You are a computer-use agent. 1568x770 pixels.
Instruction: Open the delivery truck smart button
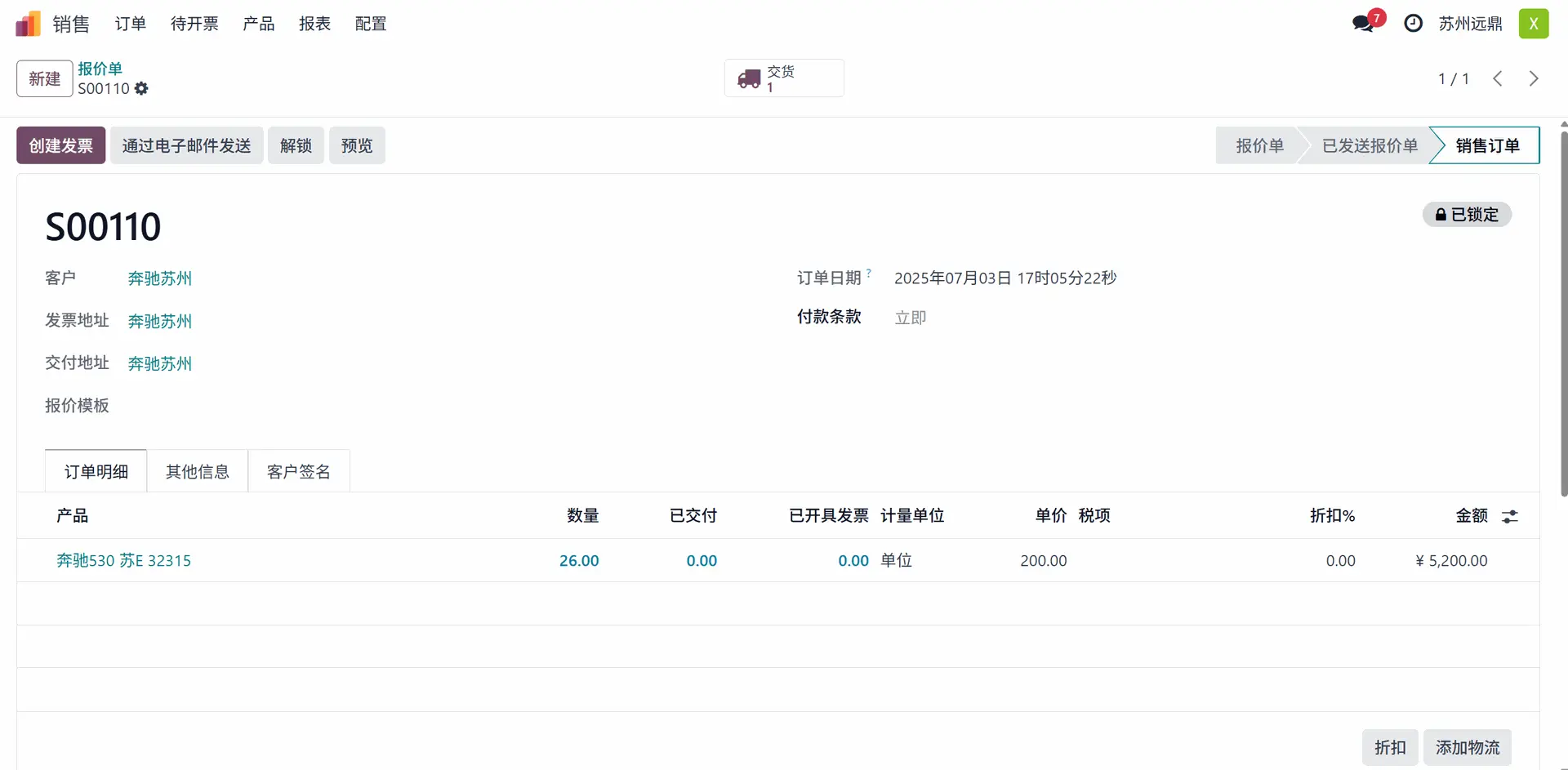[x=784, y=78]
